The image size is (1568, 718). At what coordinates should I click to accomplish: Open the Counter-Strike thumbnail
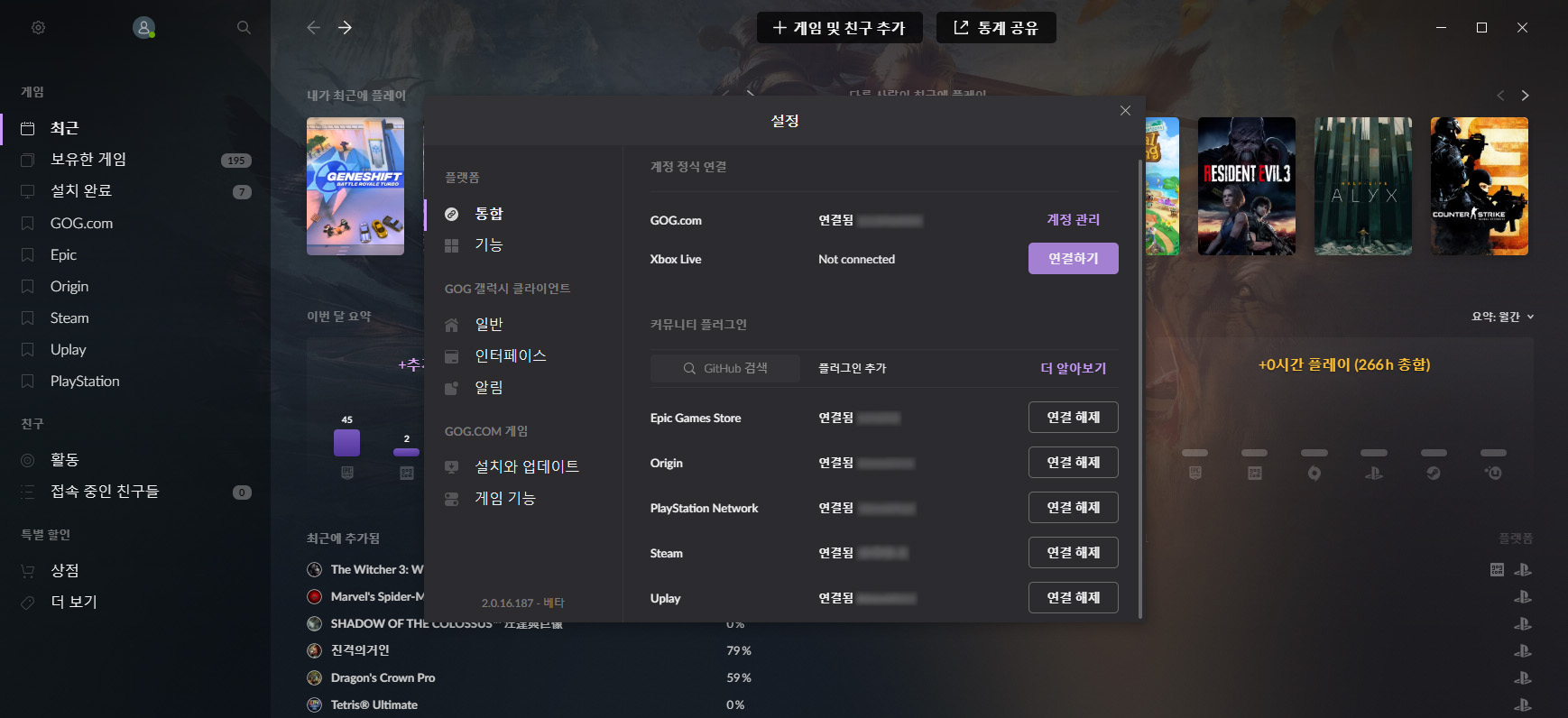click(1480, 186)
